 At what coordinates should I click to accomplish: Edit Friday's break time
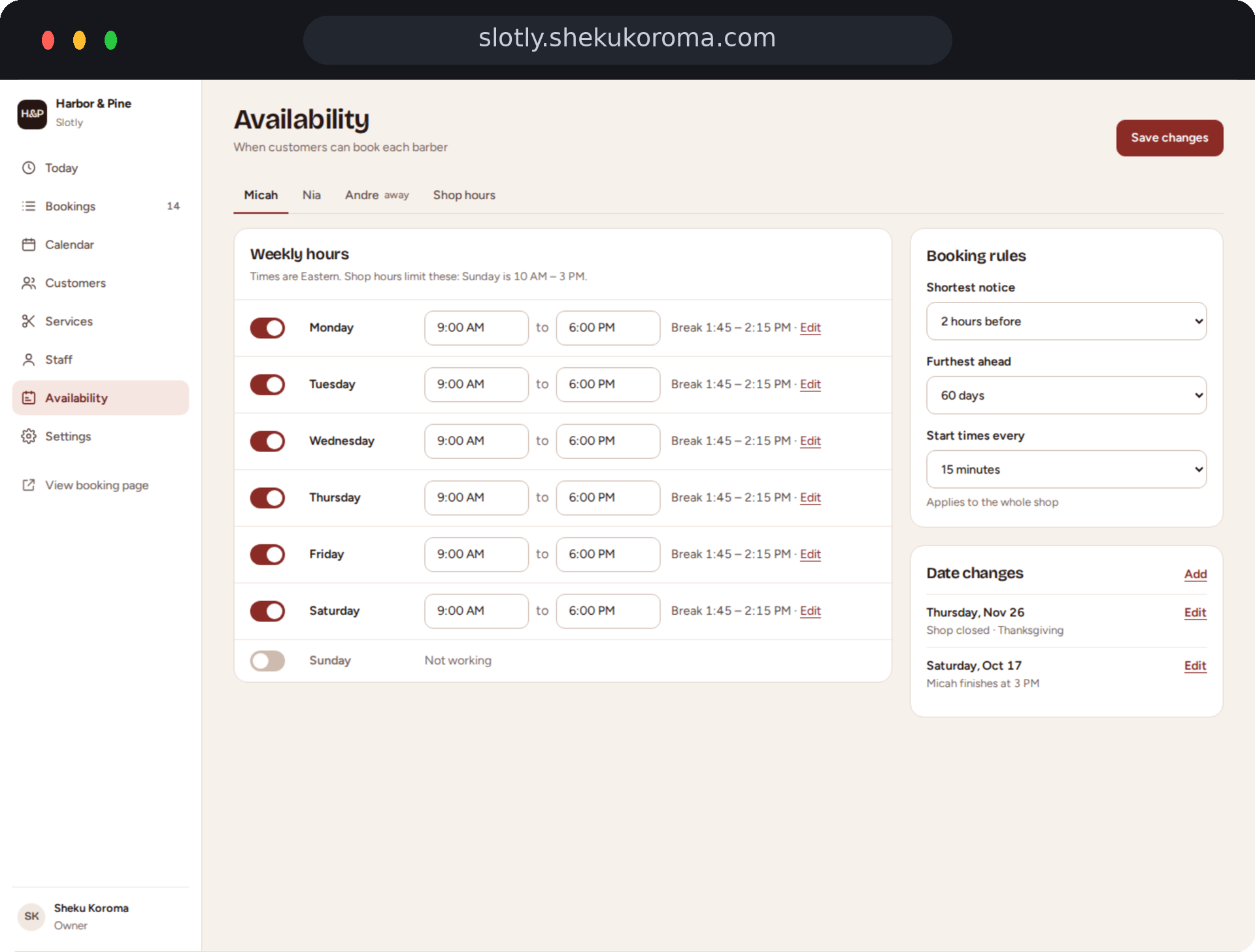point(810,554)
